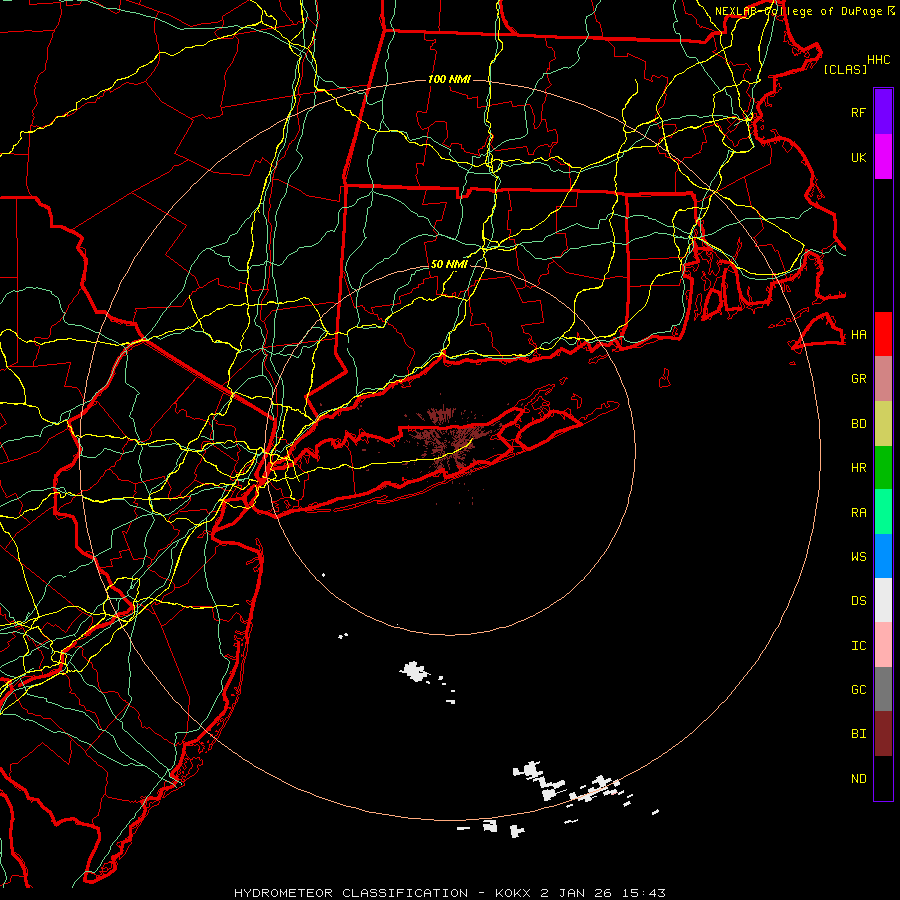Click the DS legend label

(858, 601)
